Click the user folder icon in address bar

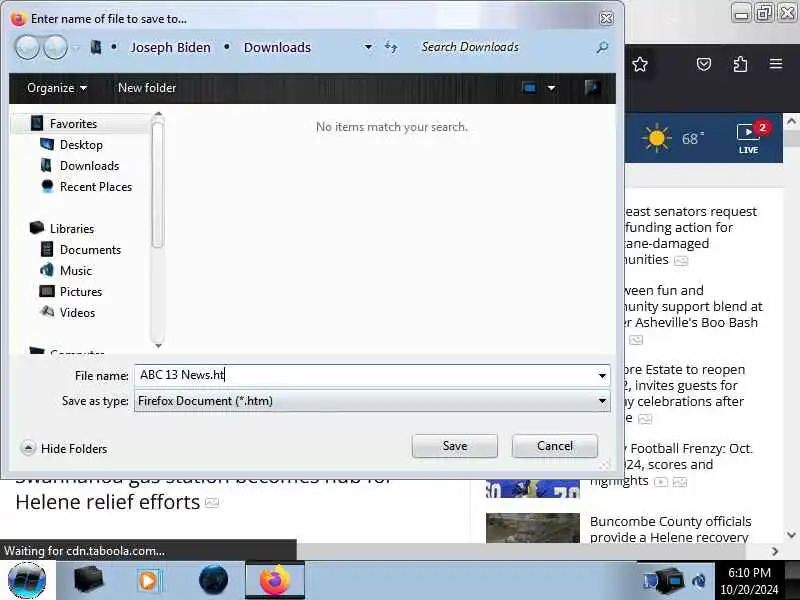point(96,47)
